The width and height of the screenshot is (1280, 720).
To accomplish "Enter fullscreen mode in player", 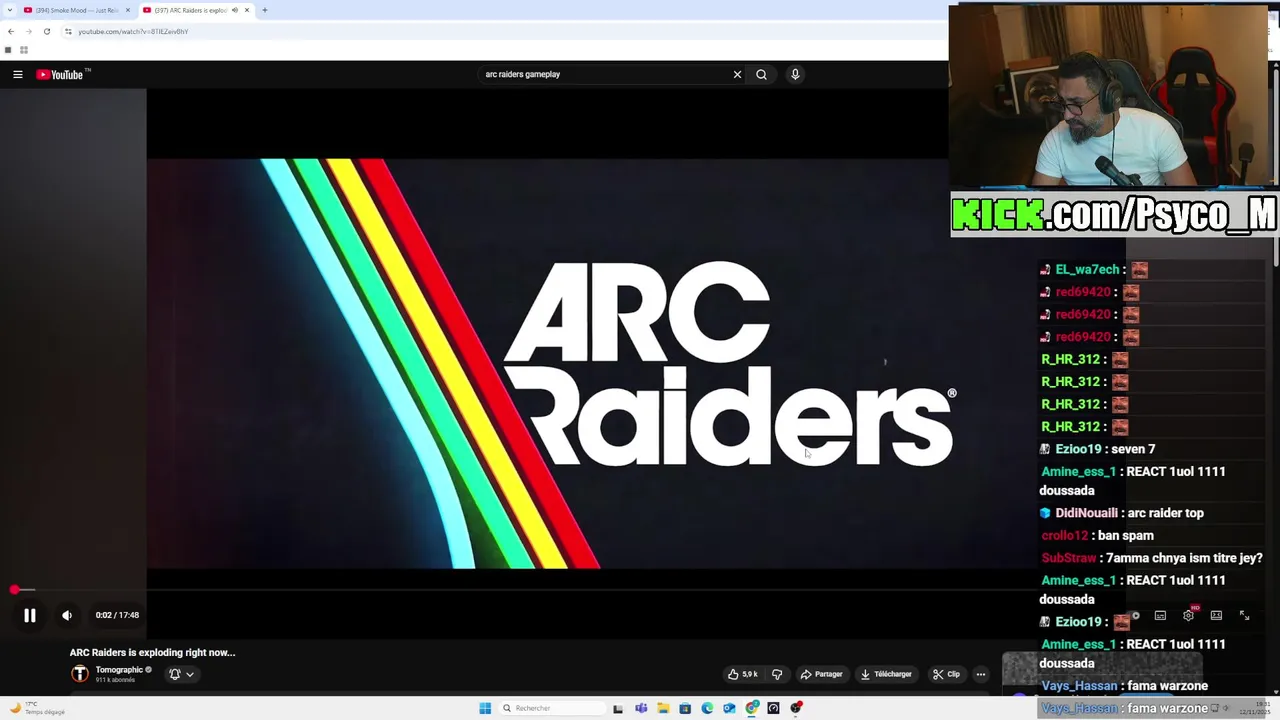I will click(1244, 616).
